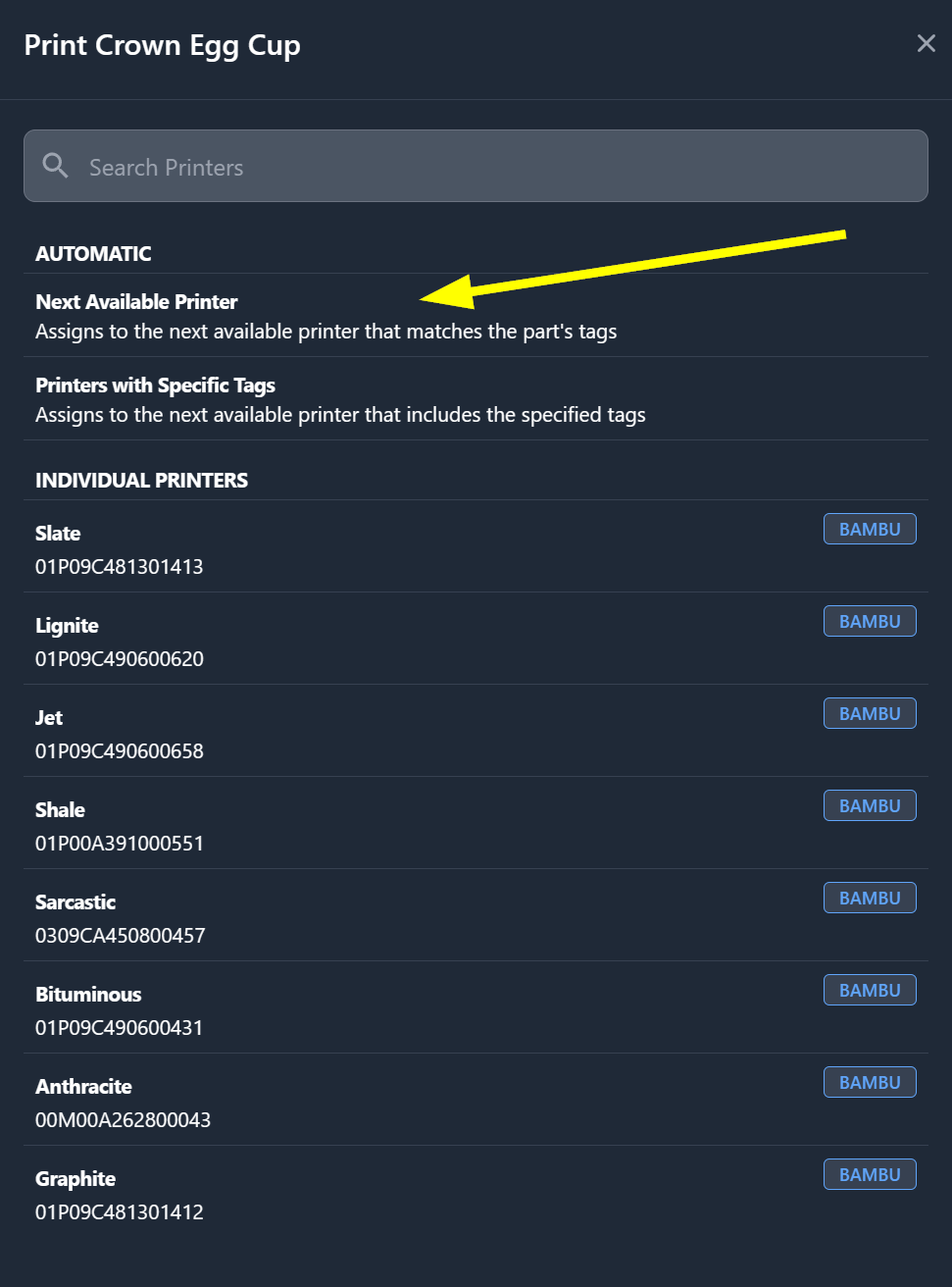Close the Print Crown Egg Cup dialog
952x1287 pixels.
click(926, 43)
